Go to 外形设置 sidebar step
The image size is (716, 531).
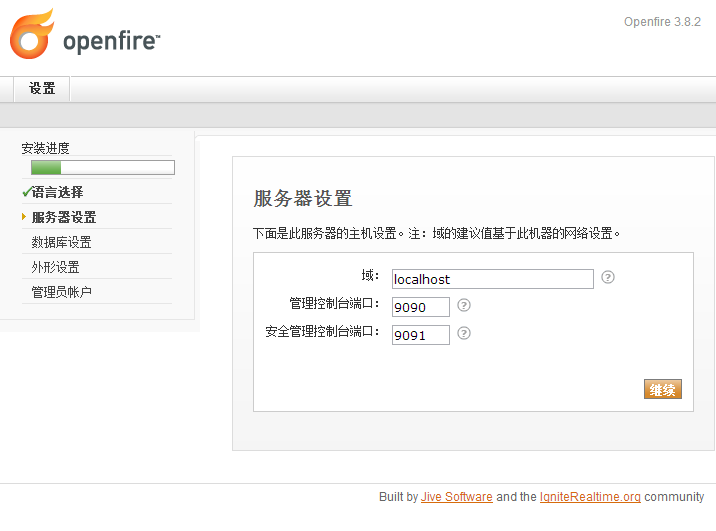tap(55, 267)
